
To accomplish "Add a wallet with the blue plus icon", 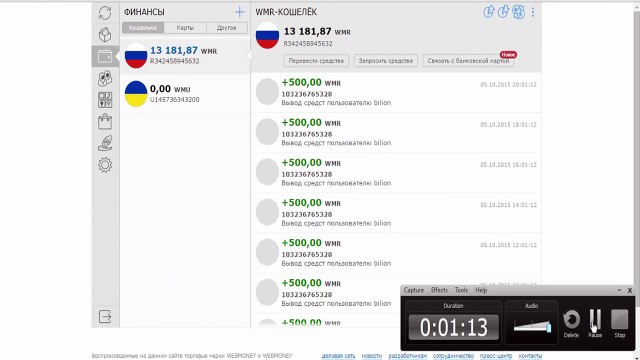I will click(x=240, y=12).
